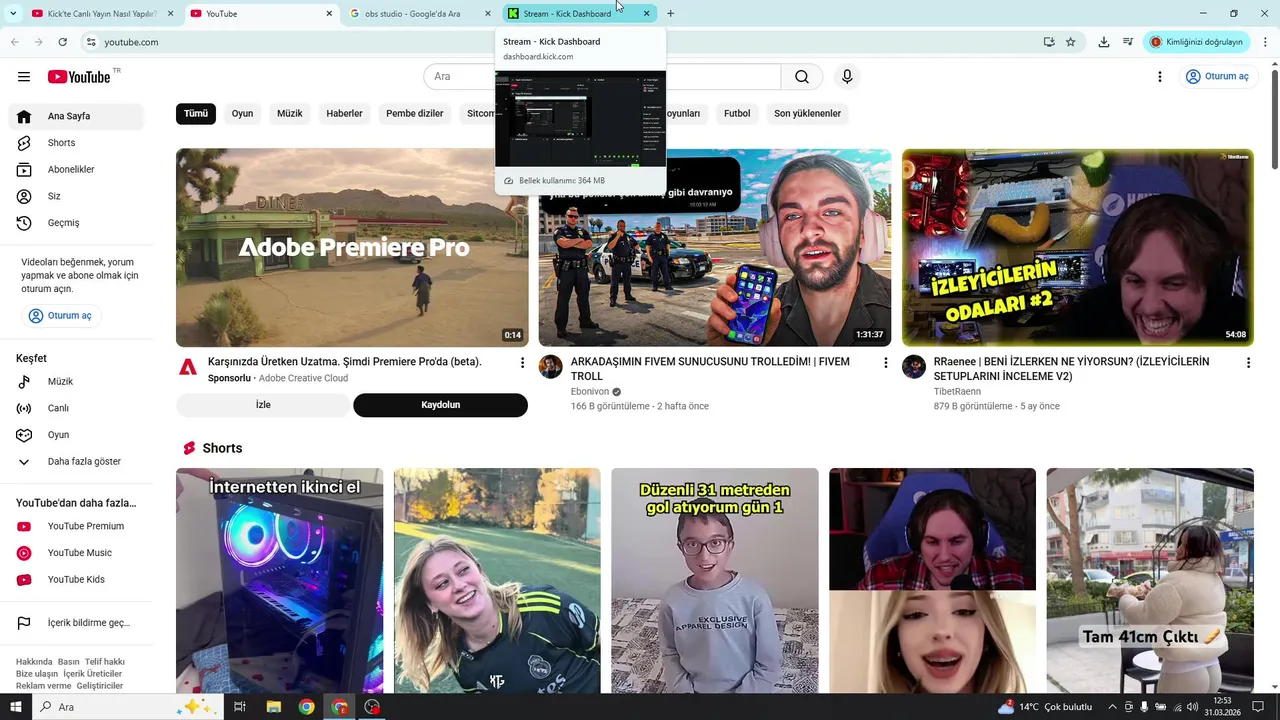Open the Windows Start menu
The height and width of the screenshot is (720, 1280).
[16, 707]
